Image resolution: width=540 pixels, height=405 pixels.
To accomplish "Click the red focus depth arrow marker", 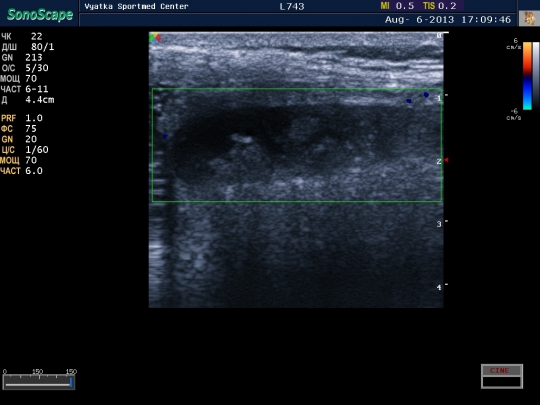I will (x=446, y=160).
